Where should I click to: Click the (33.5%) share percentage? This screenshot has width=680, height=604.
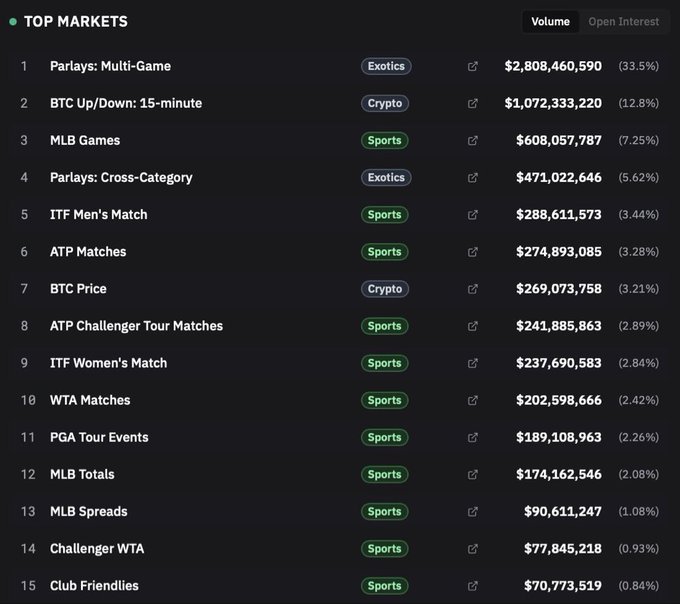[638, 66]
